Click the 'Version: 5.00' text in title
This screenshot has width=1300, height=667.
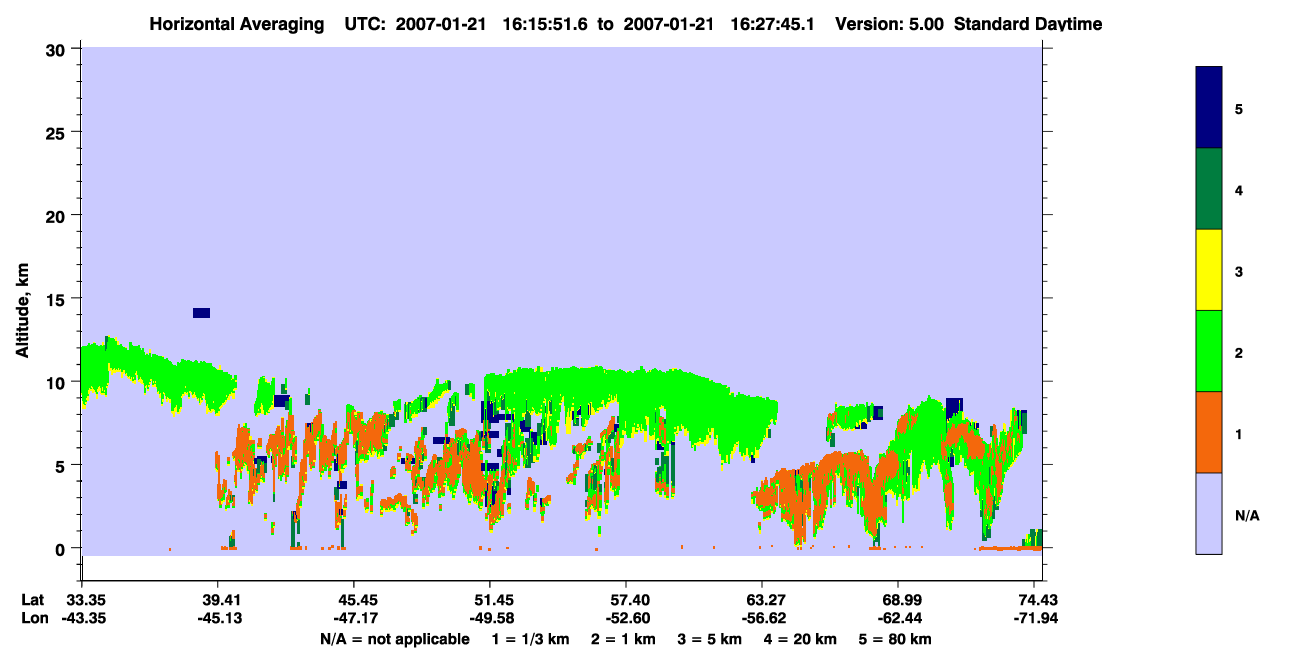click(888, 24)
